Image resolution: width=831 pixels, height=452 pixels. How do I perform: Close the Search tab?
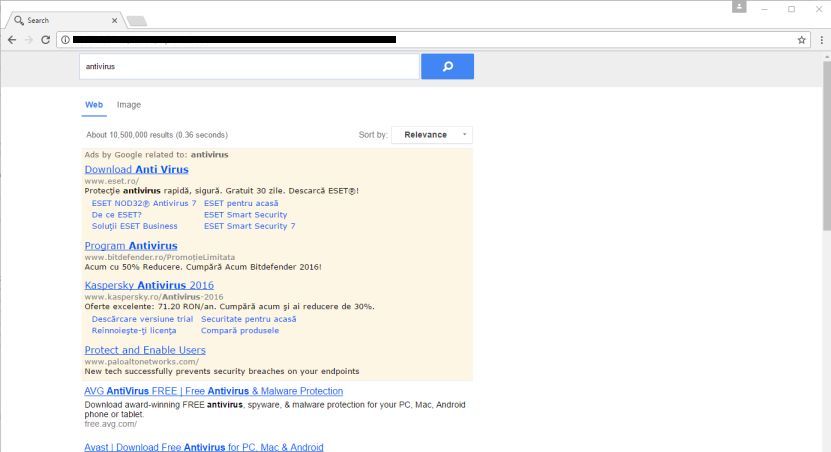coord(114,20)
